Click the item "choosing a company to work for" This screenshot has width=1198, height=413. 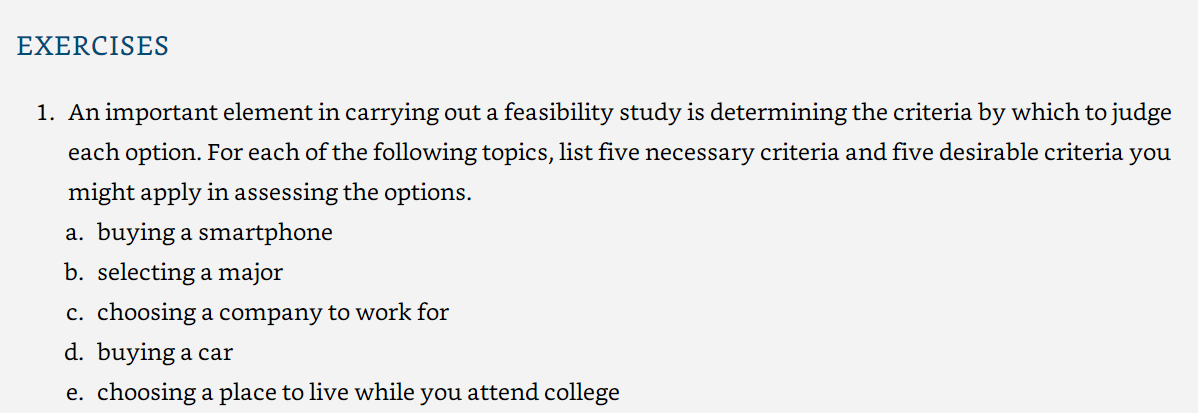pyautogui.click(x=273, y=312)
